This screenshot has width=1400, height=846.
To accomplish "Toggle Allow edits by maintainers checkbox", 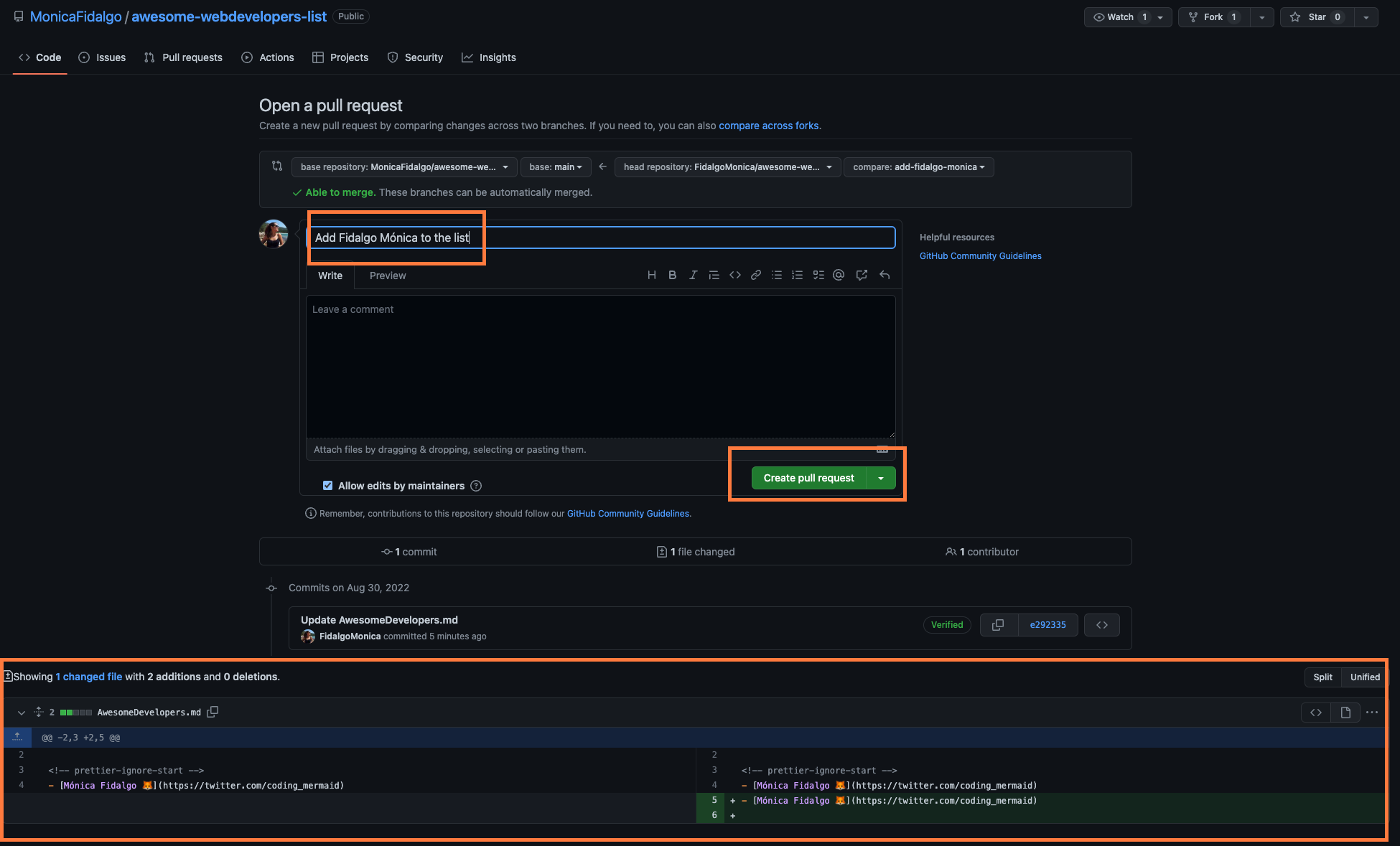I will point(327,486).
